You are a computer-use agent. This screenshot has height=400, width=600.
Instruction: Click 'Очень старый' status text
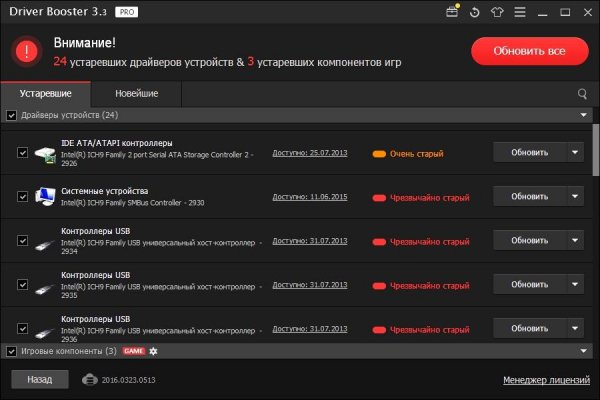click(x=417, y=154)
